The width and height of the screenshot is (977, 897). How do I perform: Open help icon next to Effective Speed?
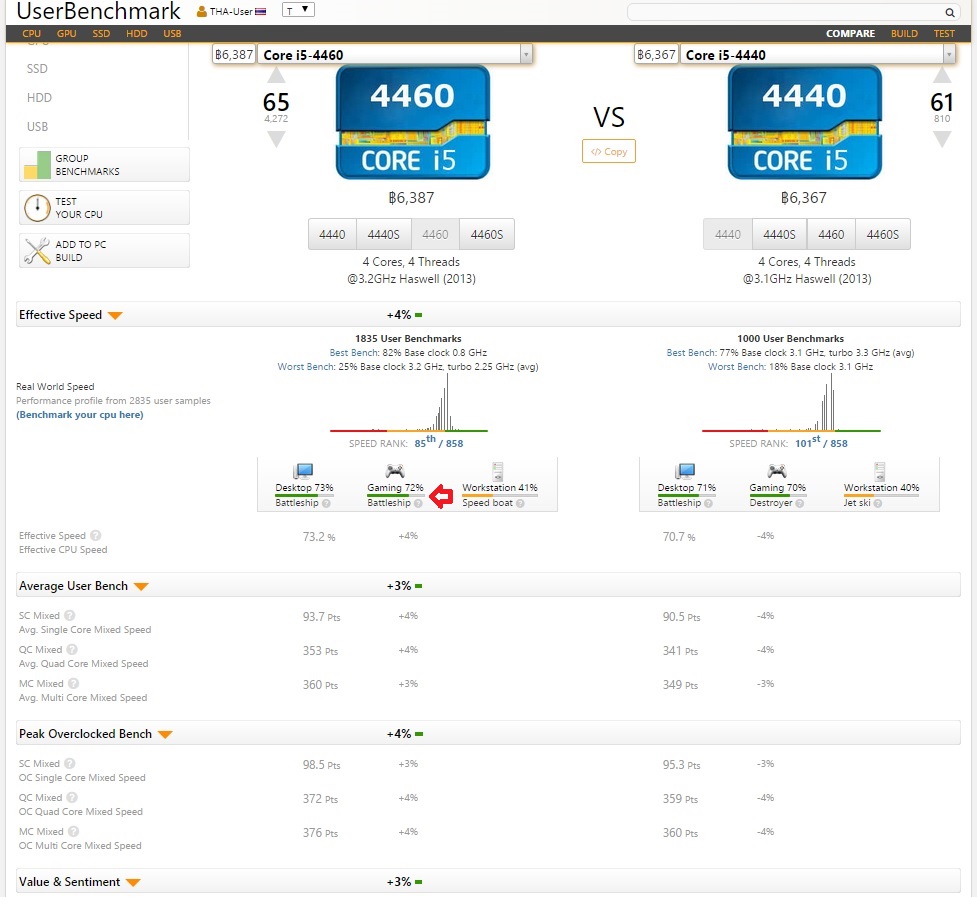click(95, 535)
